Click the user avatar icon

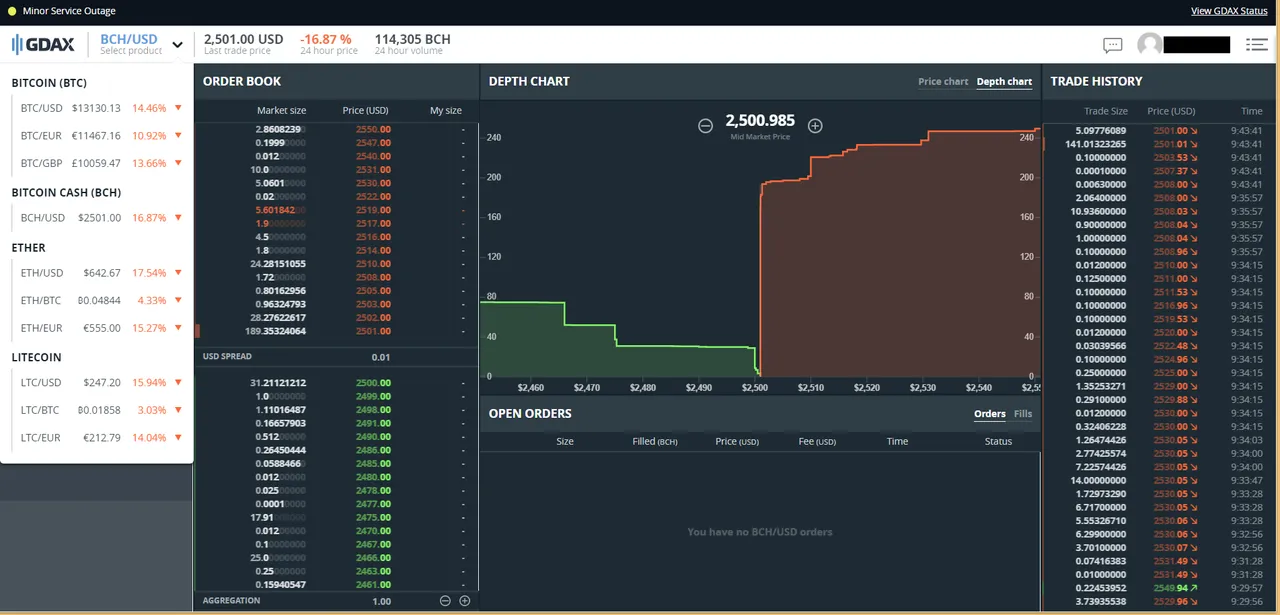click(1150, 45)
